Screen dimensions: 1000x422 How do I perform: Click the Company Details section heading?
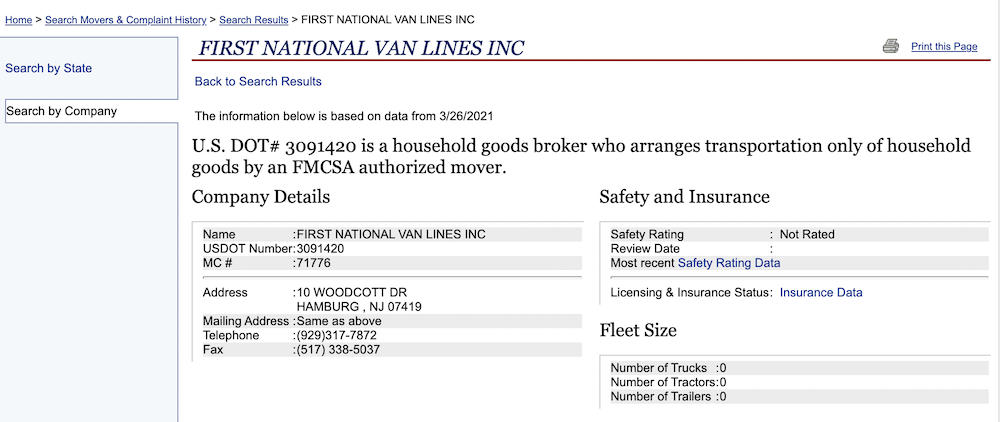[x=261, y=197]
